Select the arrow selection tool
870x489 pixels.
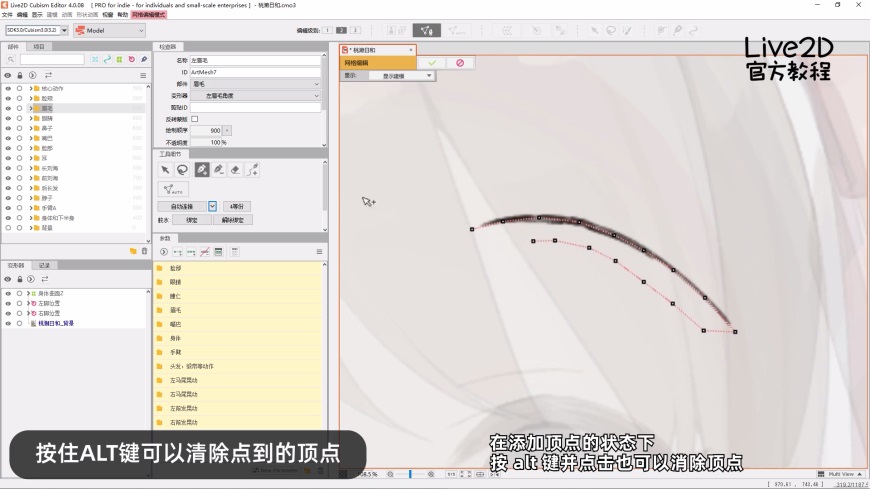coord(165,170)
